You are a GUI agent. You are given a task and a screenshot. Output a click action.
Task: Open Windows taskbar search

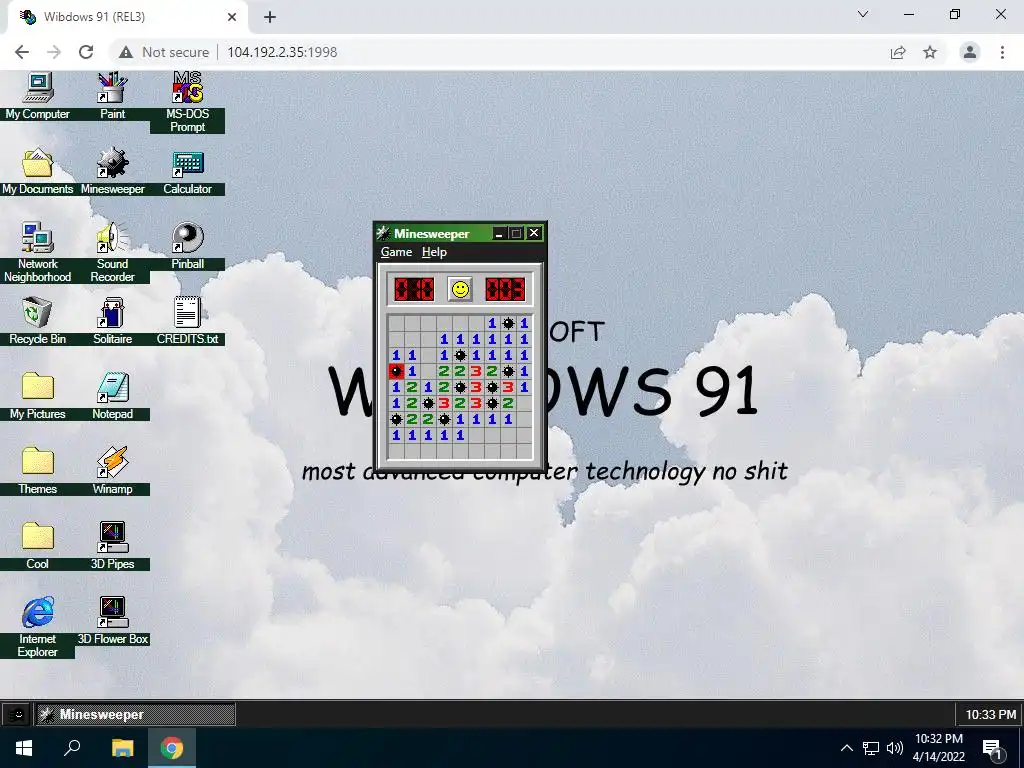pos(72,748)
